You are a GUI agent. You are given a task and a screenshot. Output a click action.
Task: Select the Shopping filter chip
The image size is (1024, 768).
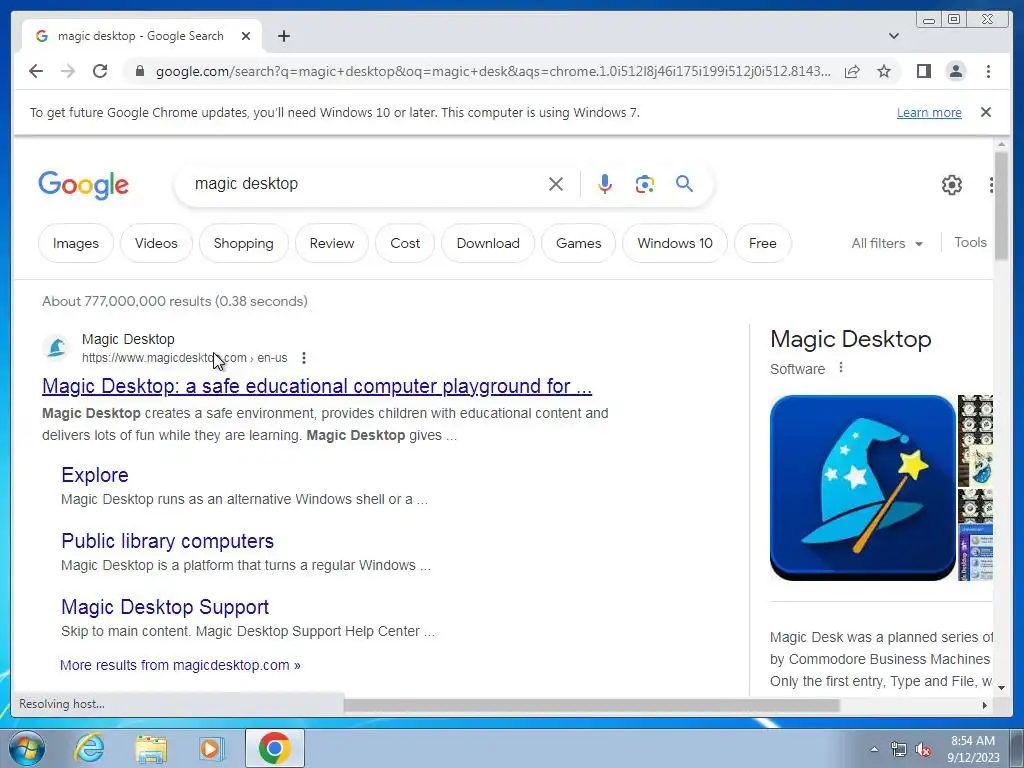pyautogui.click(x=244, y=243)
